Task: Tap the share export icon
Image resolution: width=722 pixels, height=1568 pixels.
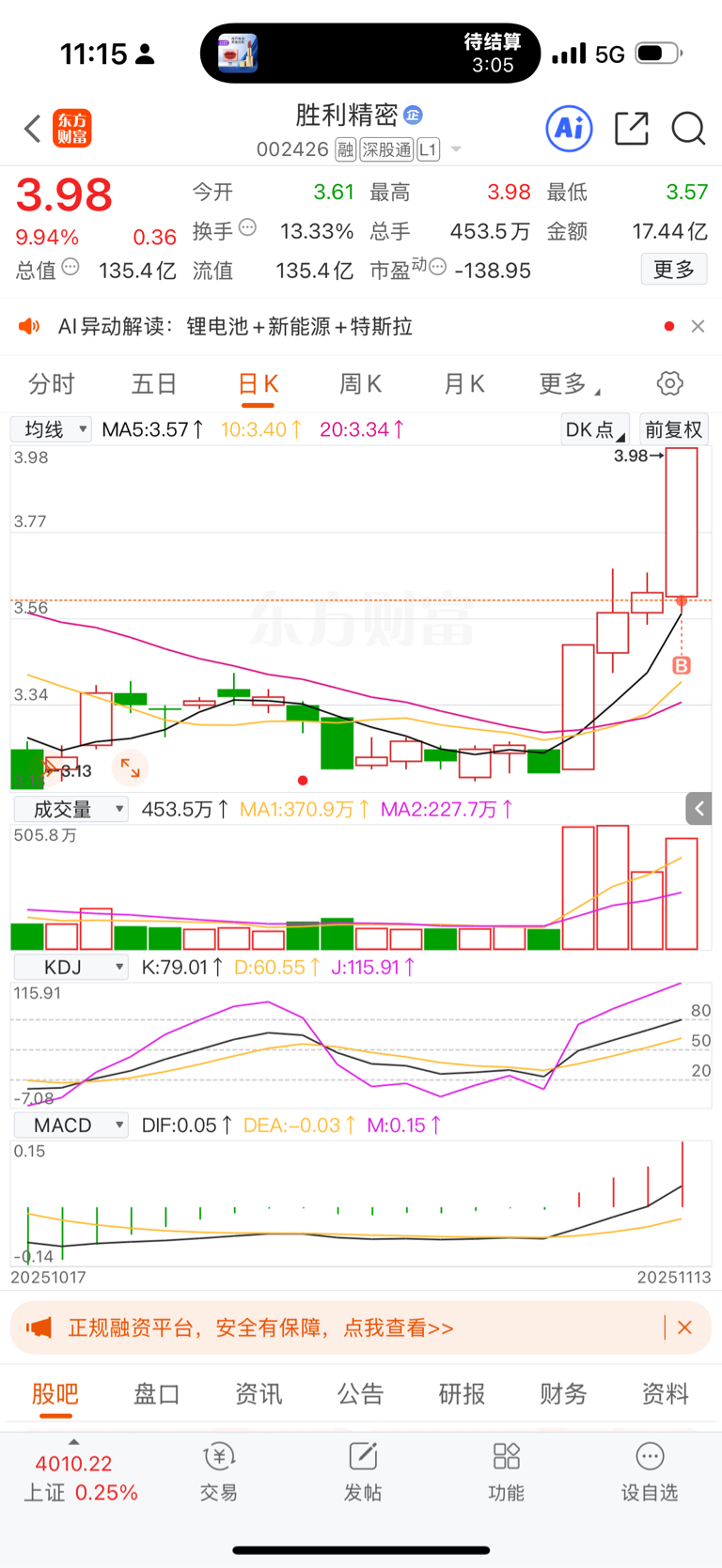Action: (x=632, y=128)
